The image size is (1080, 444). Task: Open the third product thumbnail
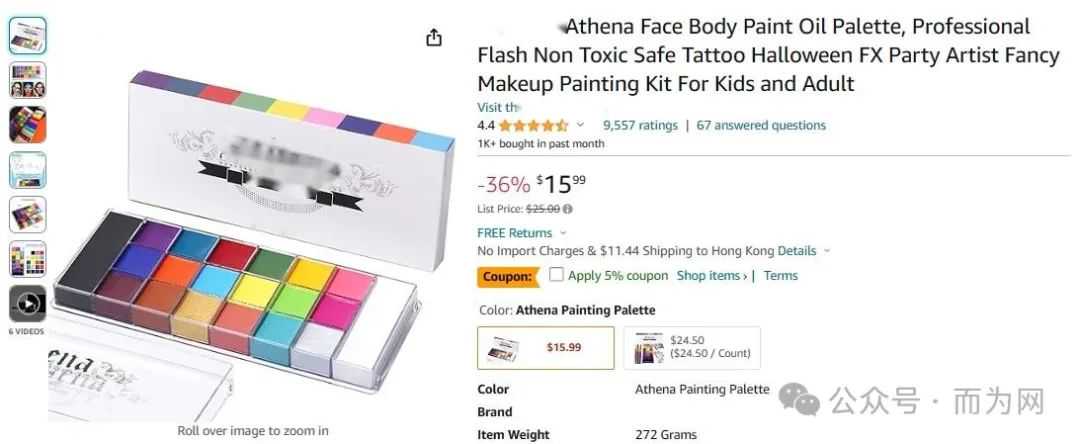coord(27,124)
